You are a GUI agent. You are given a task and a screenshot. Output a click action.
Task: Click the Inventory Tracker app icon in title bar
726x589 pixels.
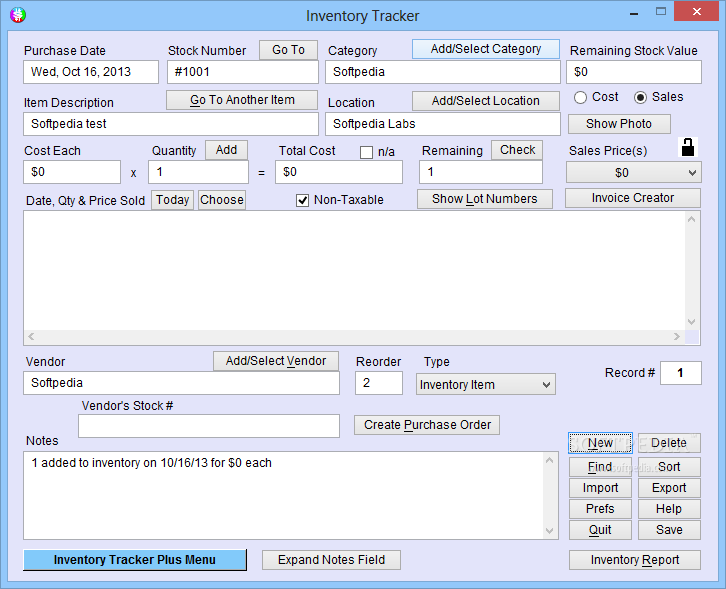click(x=18, y=15)
